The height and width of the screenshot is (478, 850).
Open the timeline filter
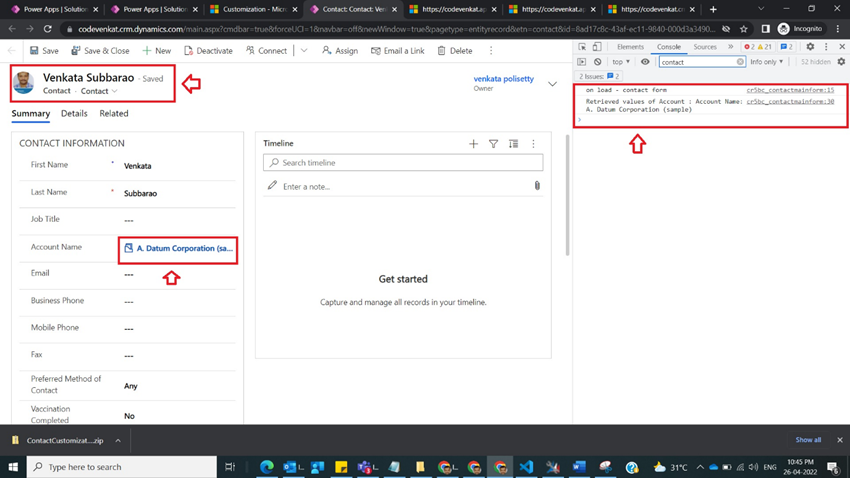pos(493,144)
